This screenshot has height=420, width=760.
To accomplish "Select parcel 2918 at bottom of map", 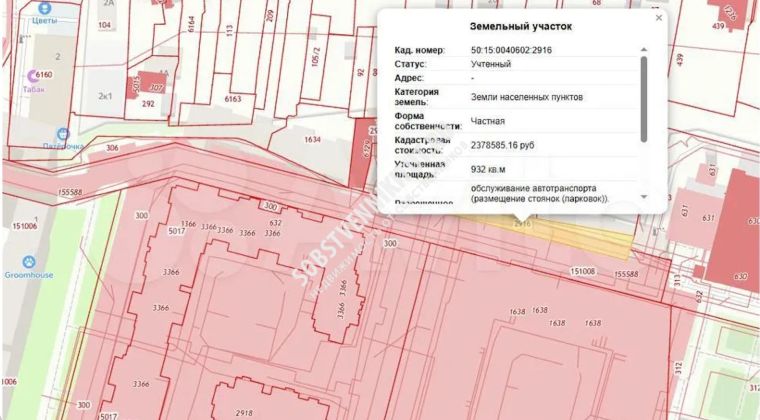I will tap(243, 411).
